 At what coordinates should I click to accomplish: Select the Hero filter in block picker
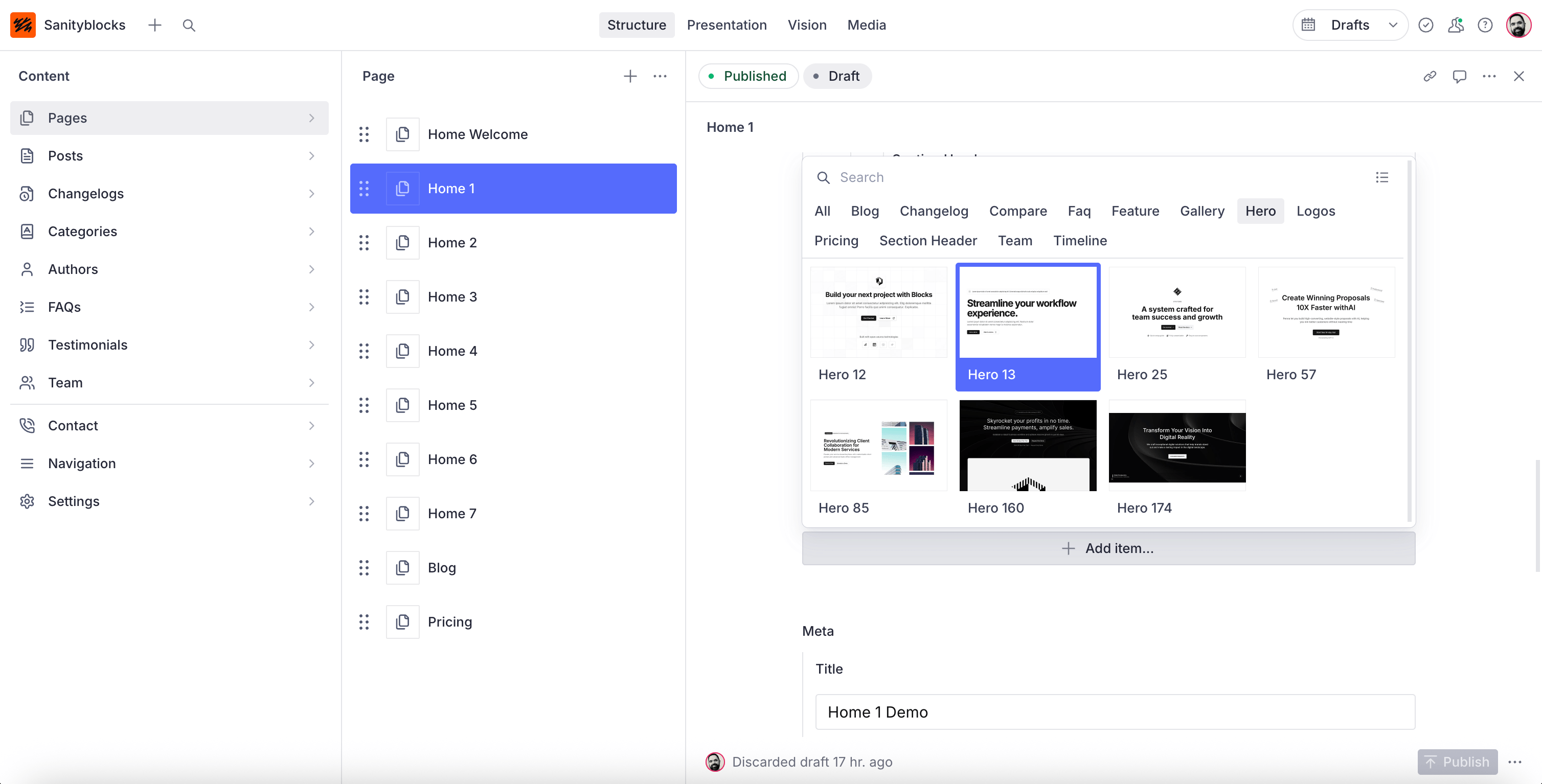click(1260, 211)
